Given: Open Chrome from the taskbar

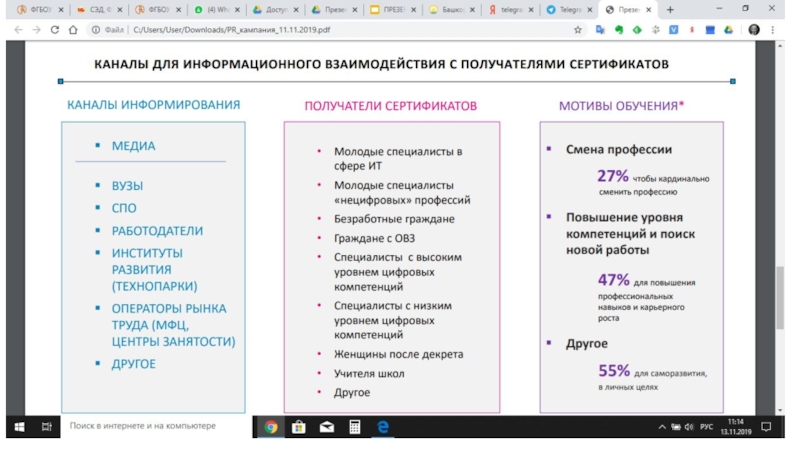Looking at the screenshot, I should (271, 427).
